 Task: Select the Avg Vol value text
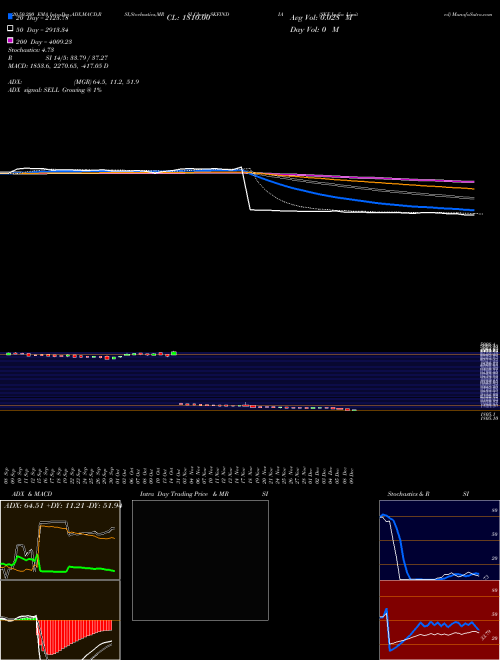click(322, 18)
